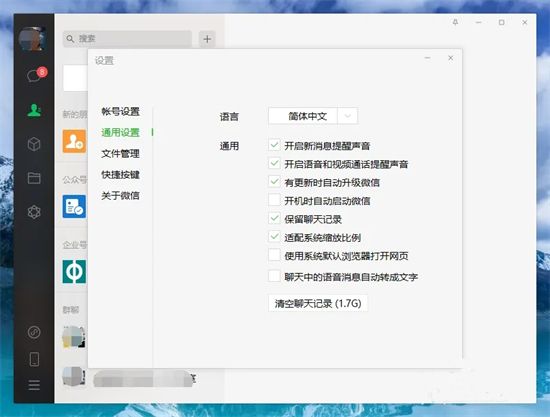Screen dimensions: 550x417
Task: Minimize the settings dialog
Action: 427,58
